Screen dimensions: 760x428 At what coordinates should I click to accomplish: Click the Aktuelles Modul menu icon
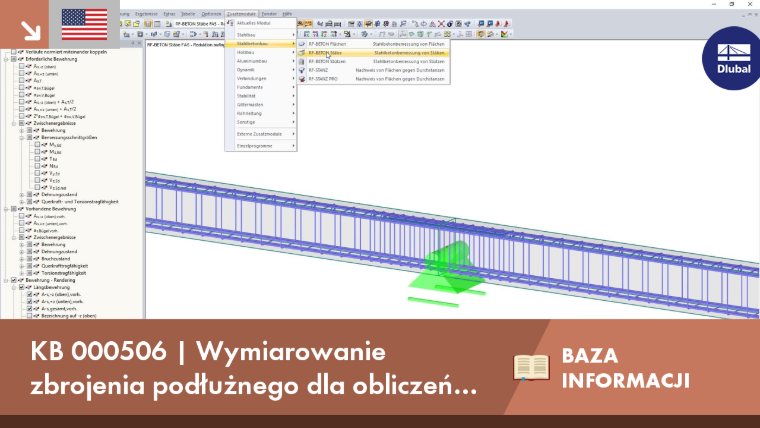tap(231, 23)
